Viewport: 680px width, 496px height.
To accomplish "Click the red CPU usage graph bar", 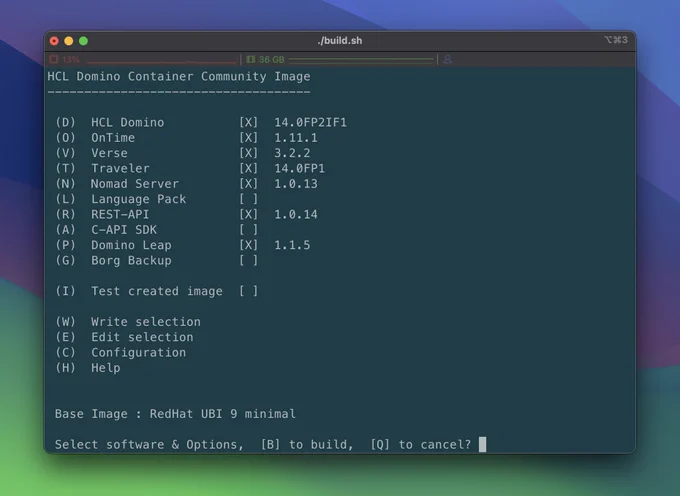I will coord(162,60).
